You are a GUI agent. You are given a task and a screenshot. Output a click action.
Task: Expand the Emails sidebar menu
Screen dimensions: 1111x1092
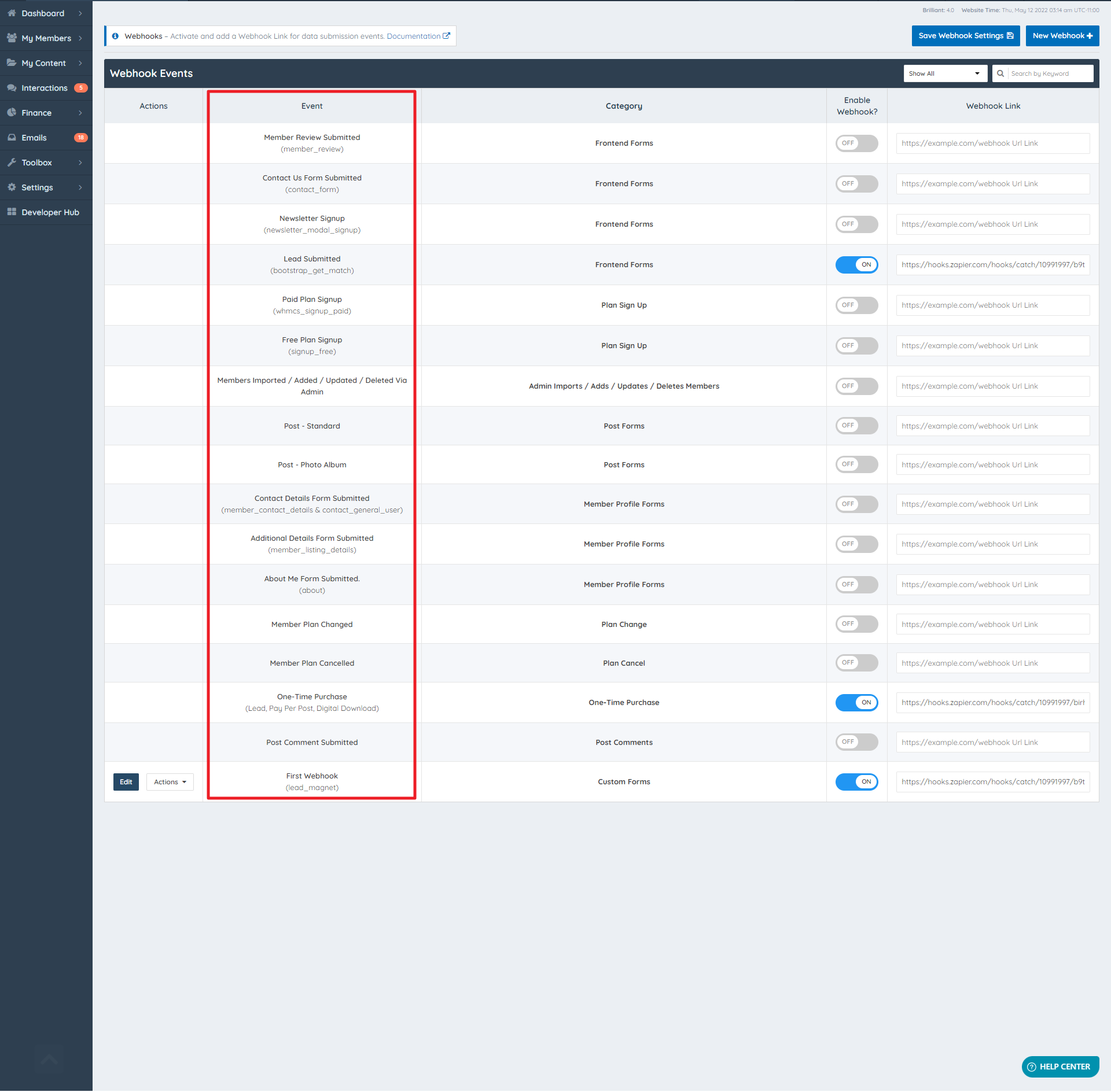coord(34,138)
